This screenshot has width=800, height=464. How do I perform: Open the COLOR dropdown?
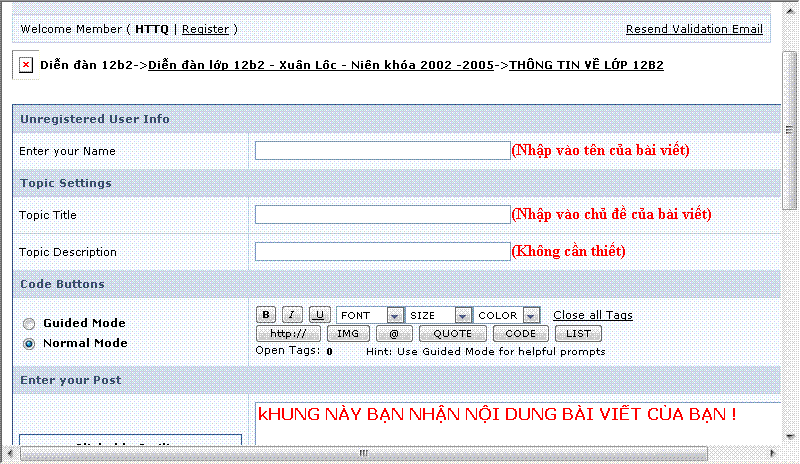507,315
